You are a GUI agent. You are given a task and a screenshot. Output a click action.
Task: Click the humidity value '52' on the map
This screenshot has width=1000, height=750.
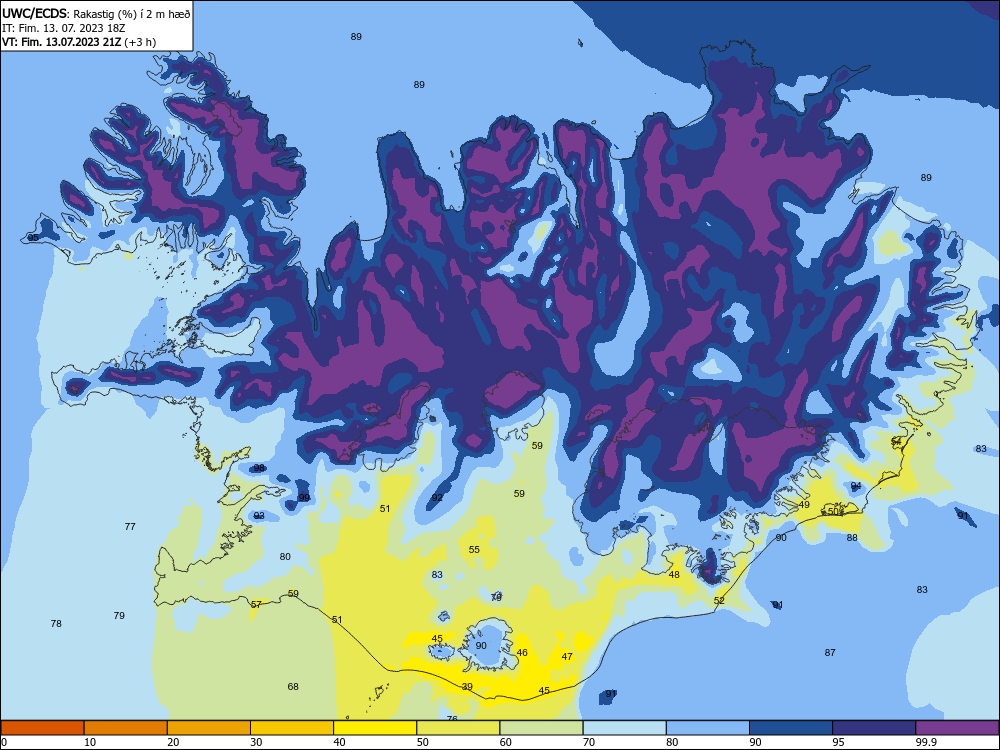tap(719, 600)
